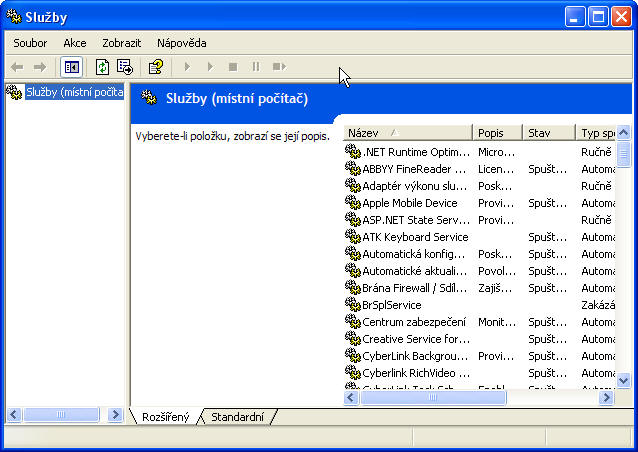This screenshot has width=638, height=452.
Task: Click the gear icon beside BrSplService
Action: pos(352,305)
